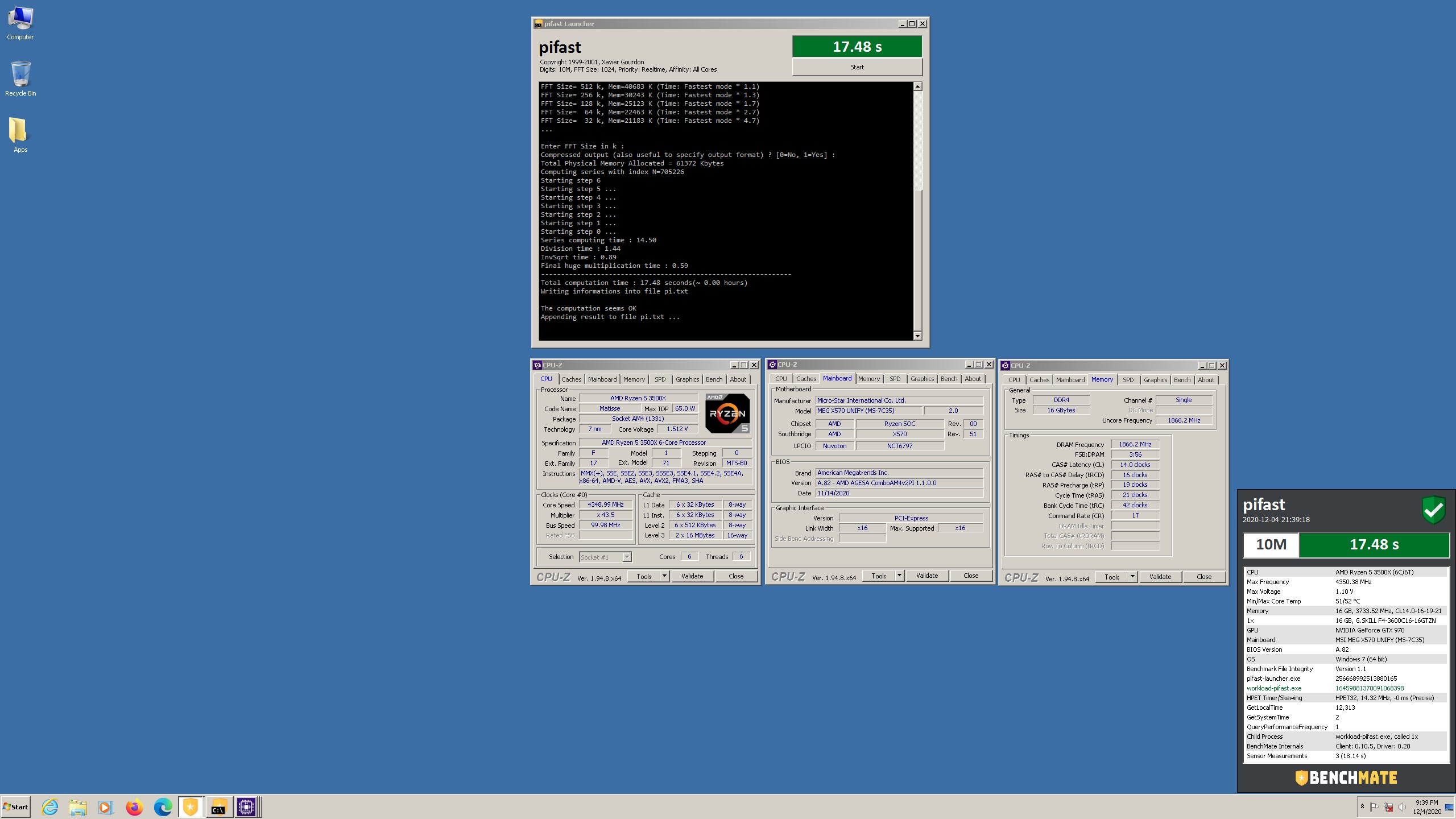Click the taskbar clock showing 9:39 PM

tap(1427, 807)
